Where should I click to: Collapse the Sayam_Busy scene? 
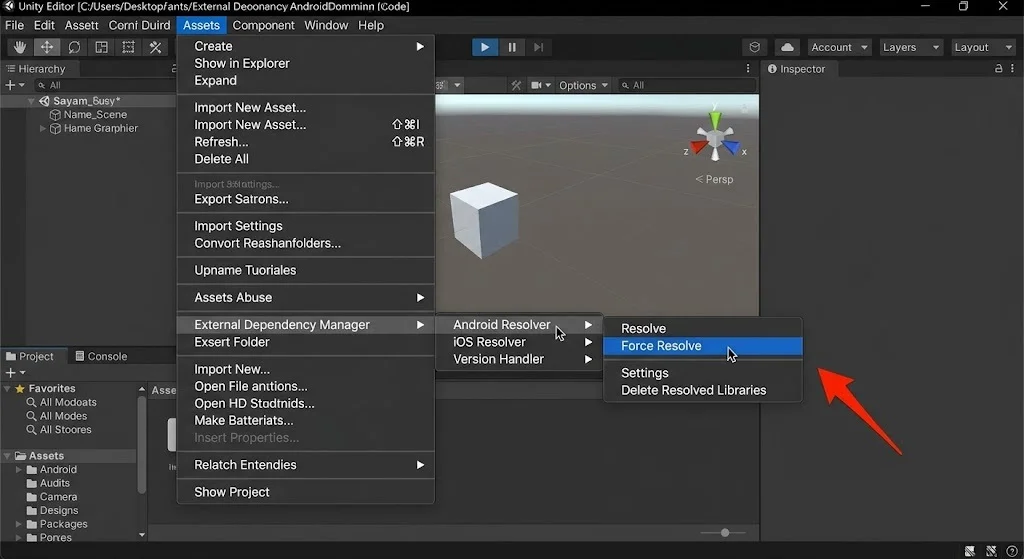31,101
